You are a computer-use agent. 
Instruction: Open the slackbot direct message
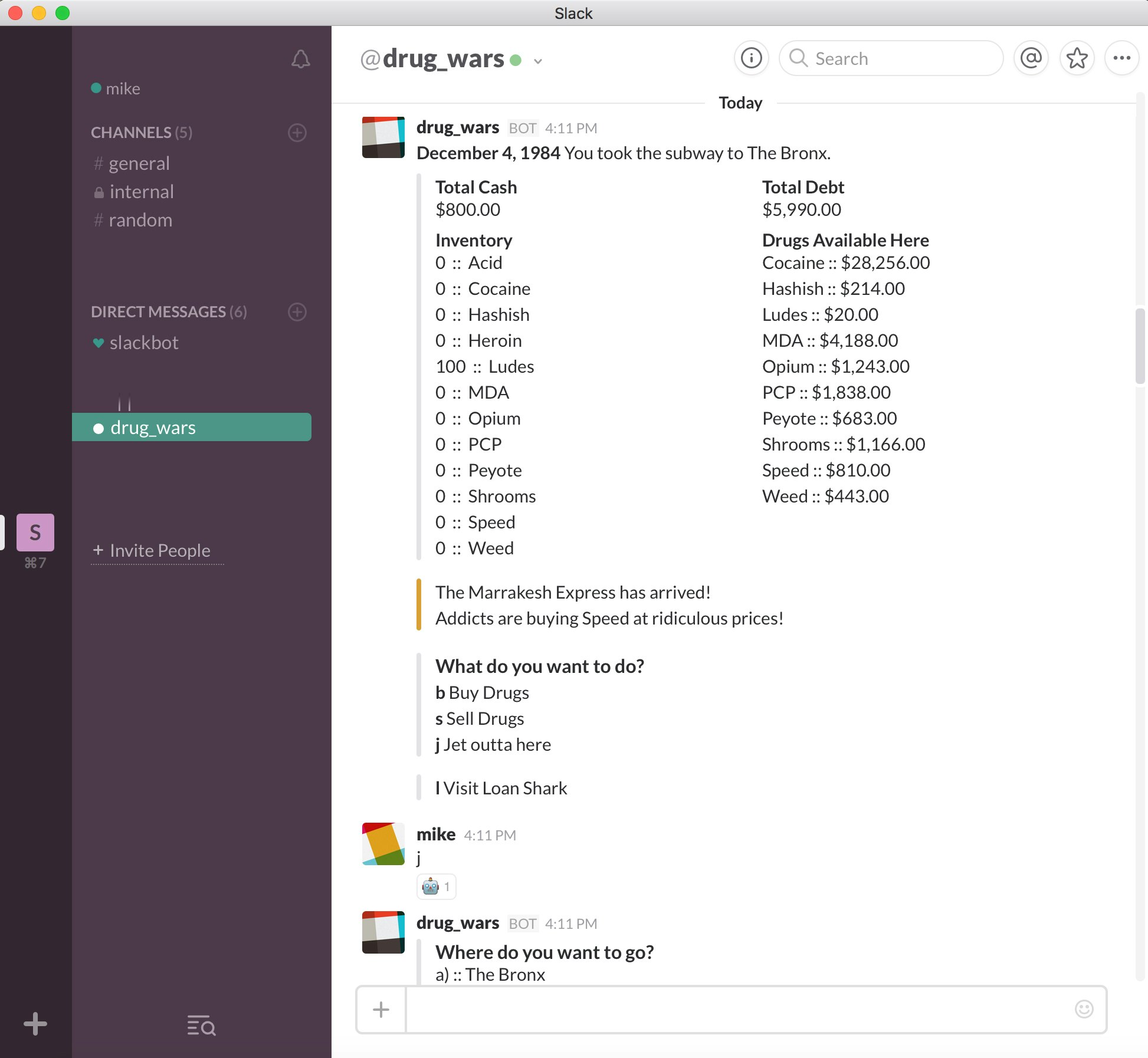pos(145,343)
